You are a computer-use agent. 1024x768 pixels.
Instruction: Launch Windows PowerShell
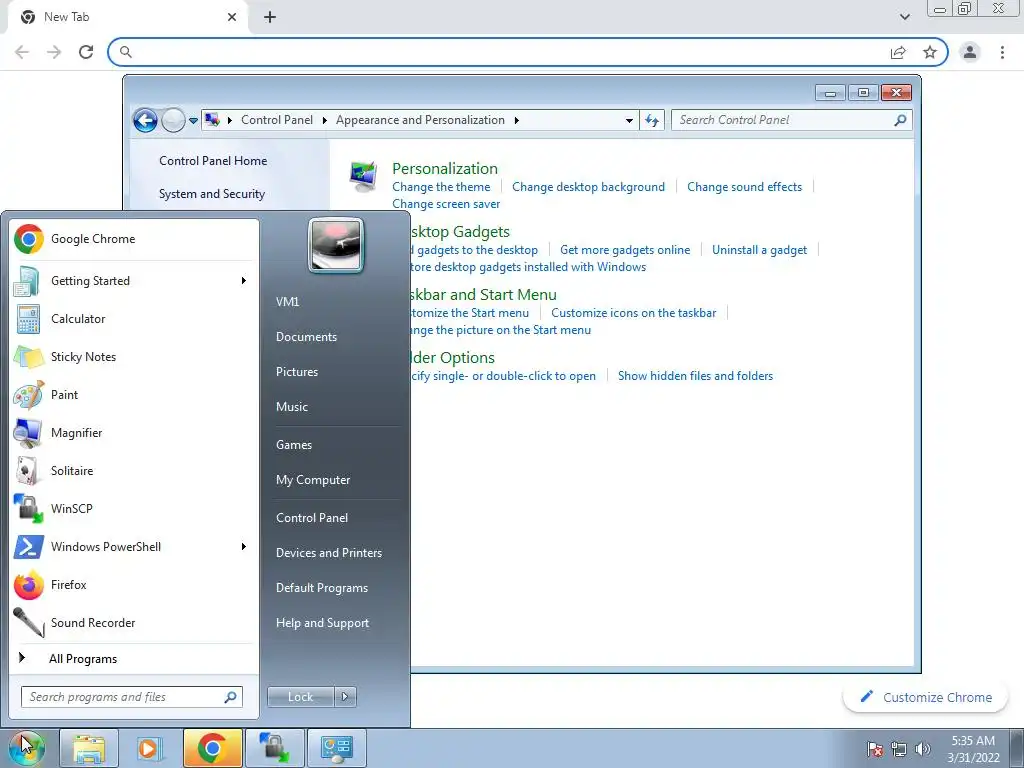135,547
